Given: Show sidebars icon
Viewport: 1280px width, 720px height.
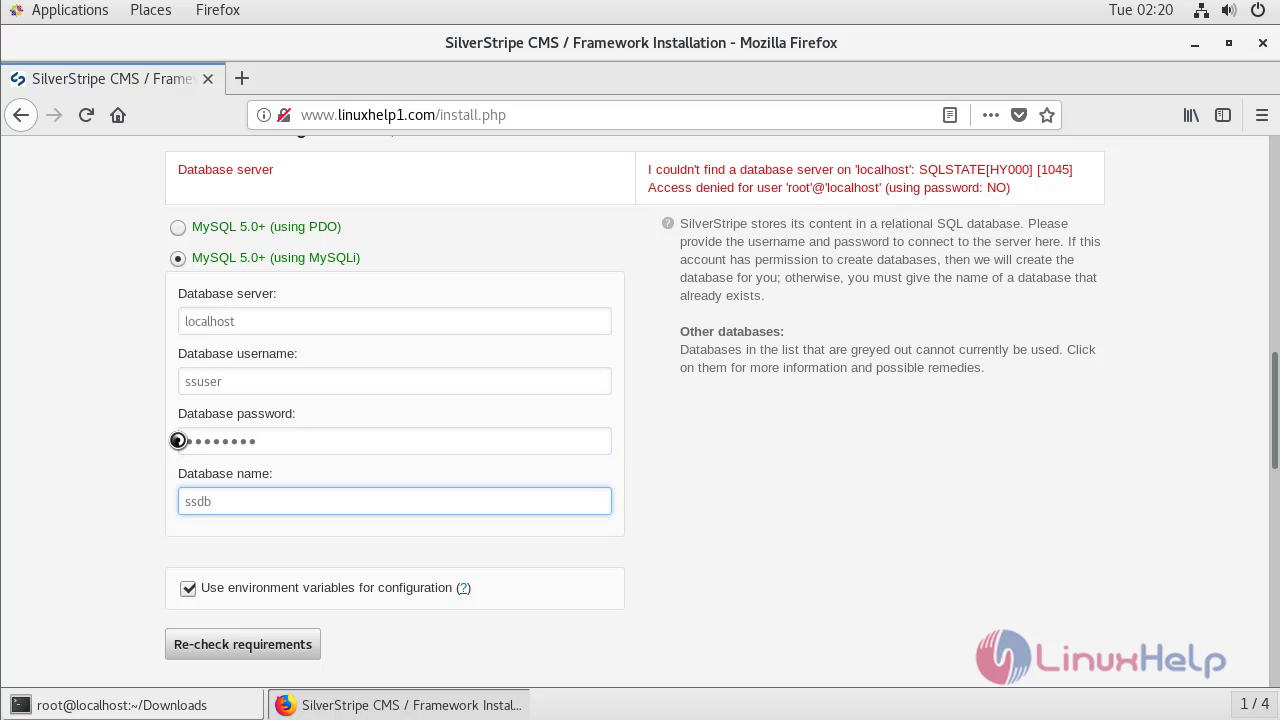Looking at the screenshot, I should [1223, 115].
